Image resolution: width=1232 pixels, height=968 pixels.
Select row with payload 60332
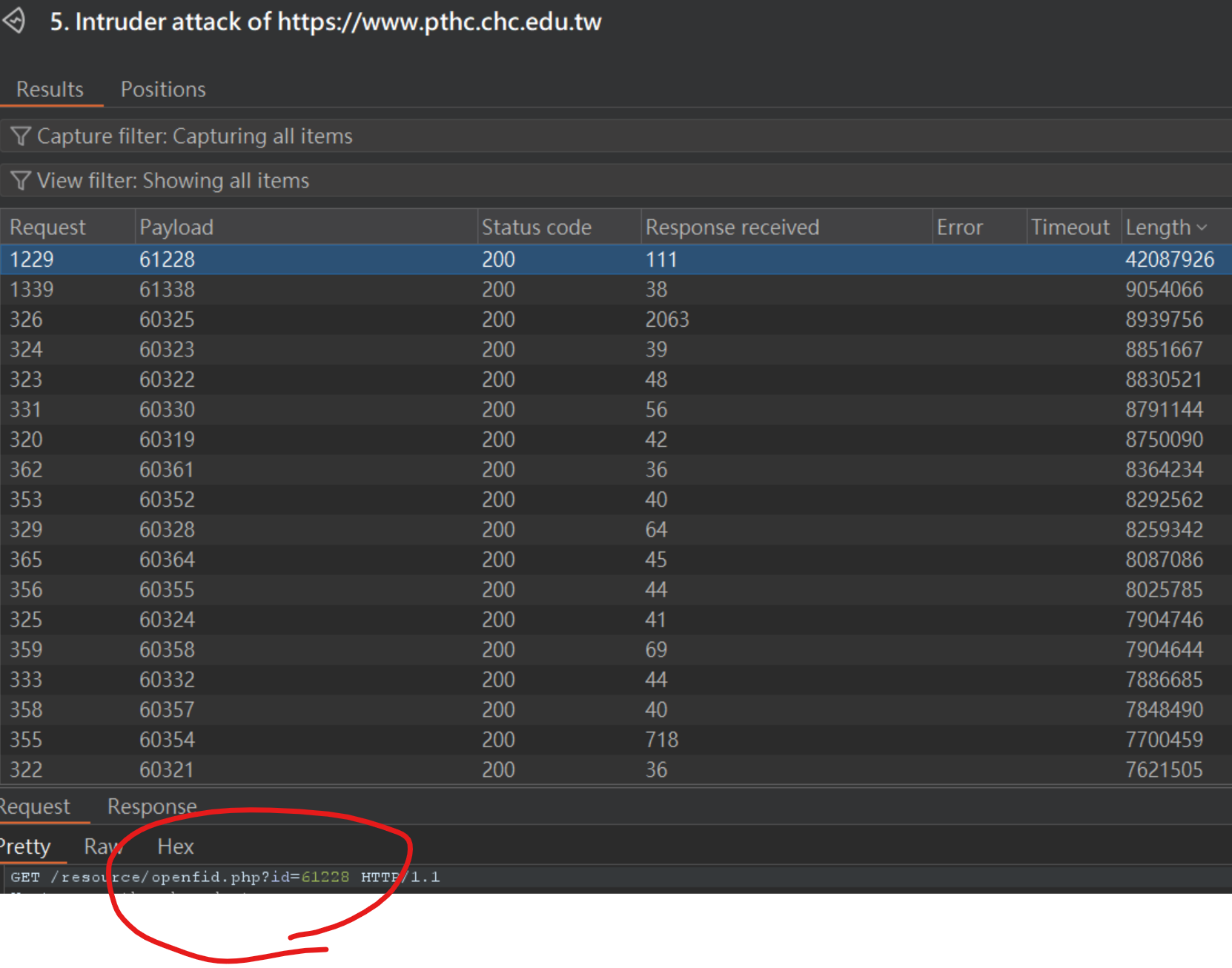click(616, 680)
